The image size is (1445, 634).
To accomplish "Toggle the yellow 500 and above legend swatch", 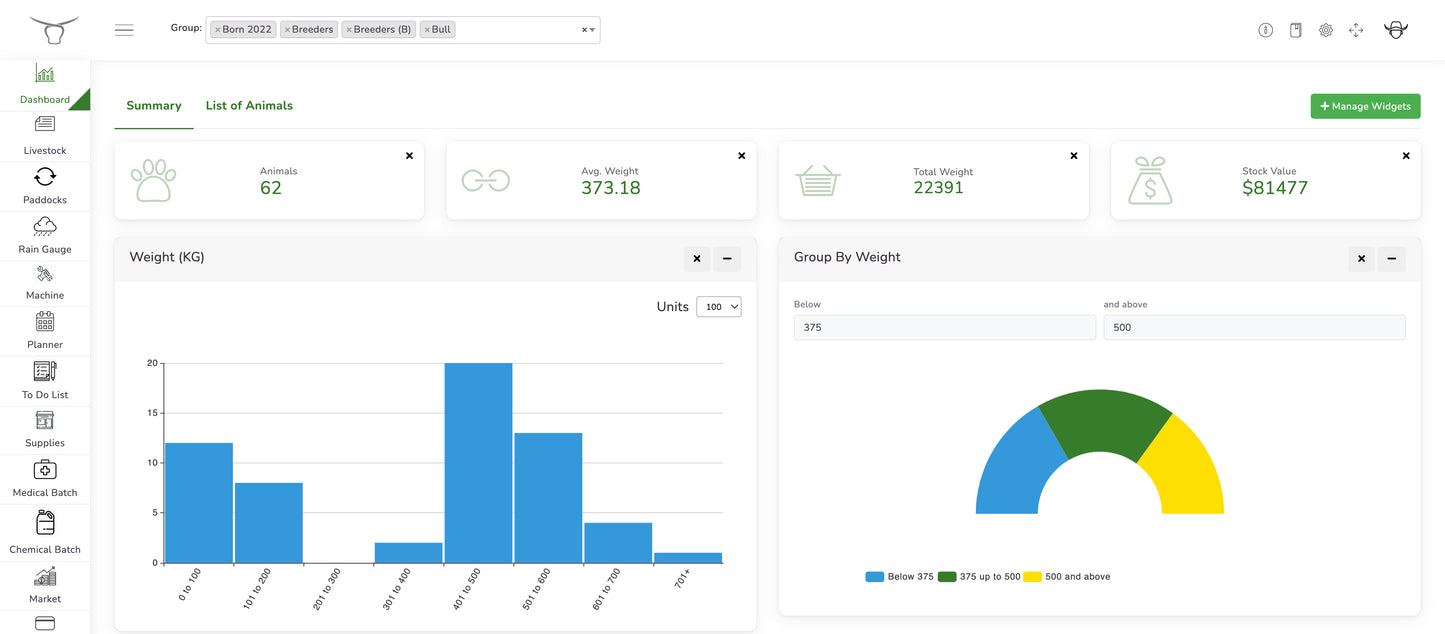I will 1032,577.
